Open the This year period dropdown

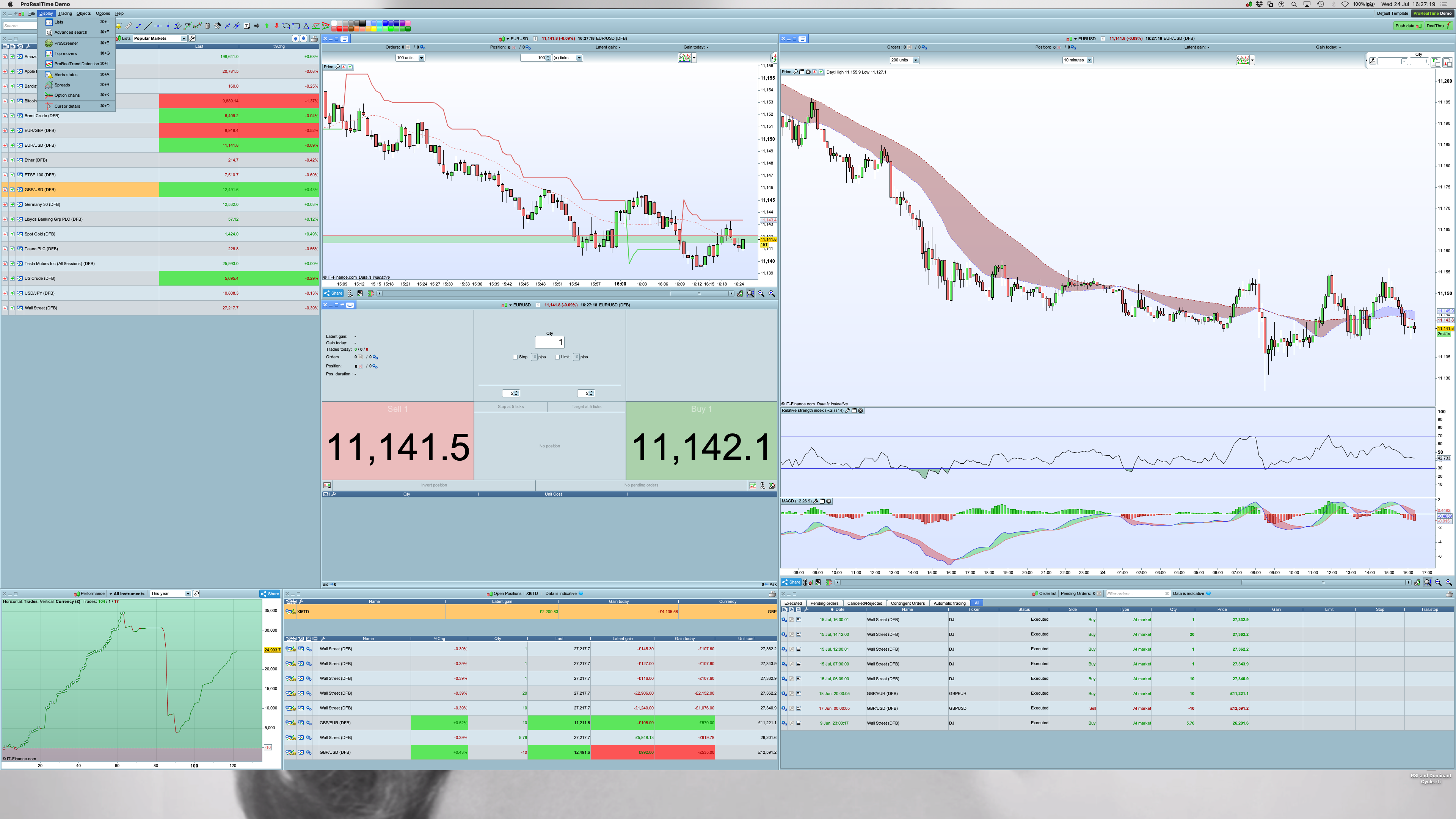click(x=188, y=593)
